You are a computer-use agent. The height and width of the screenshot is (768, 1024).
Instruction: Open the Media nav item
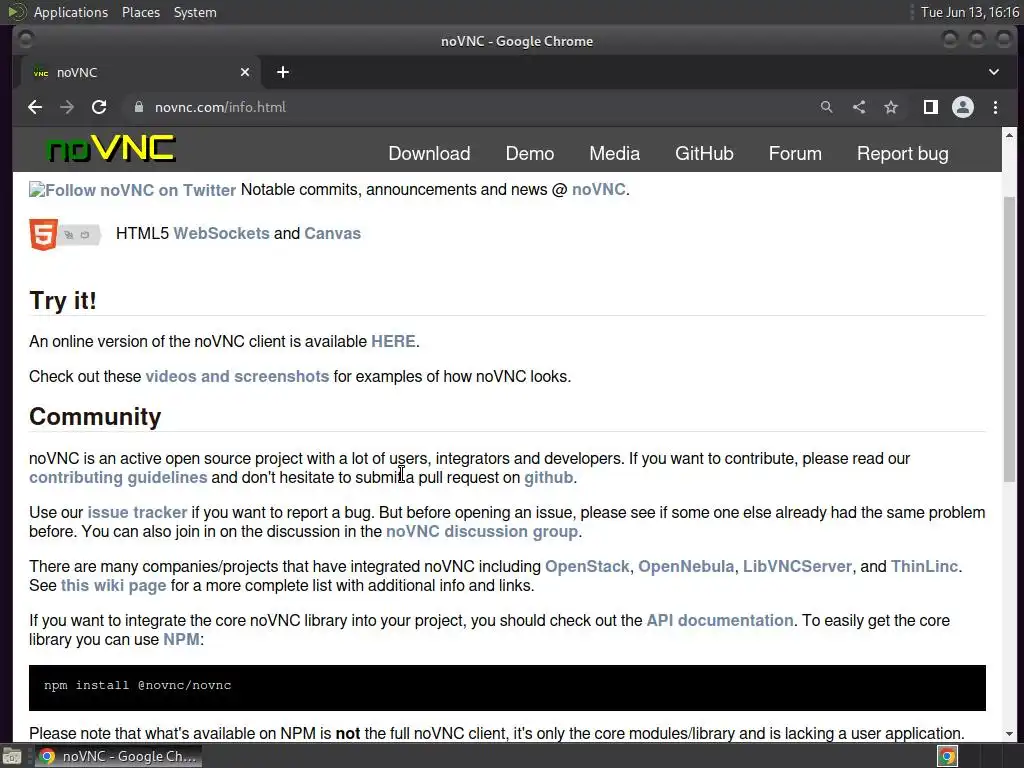pyautogui.click(x=615, y=153)
